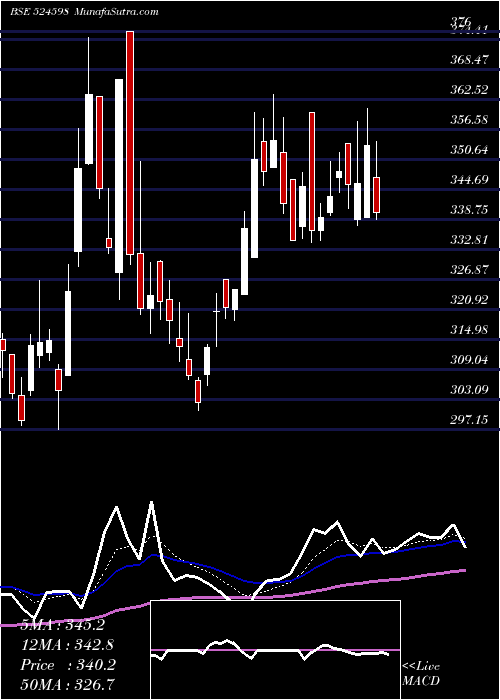Click the 5MA : 345.2 readout
The width and height of the screenshot is (500, 700).
[x=63, y=625]
